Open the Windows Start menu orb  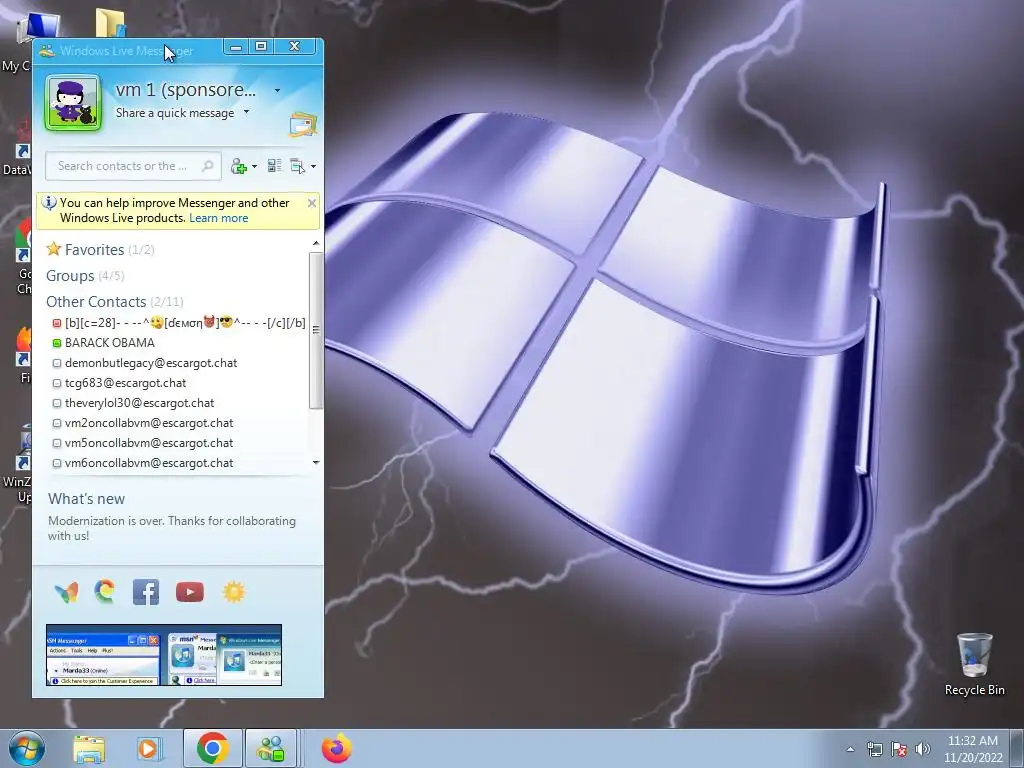27,748
